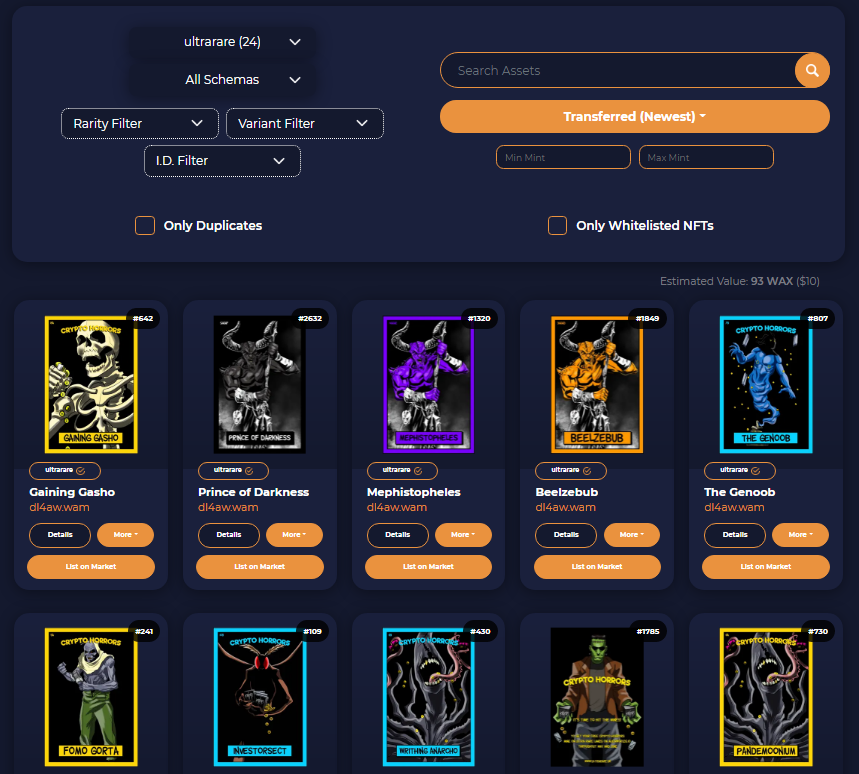Click owner dl4aw.wam under Beelzebub
Viewport: 859px width, 774px height.
tap(565, 507)
